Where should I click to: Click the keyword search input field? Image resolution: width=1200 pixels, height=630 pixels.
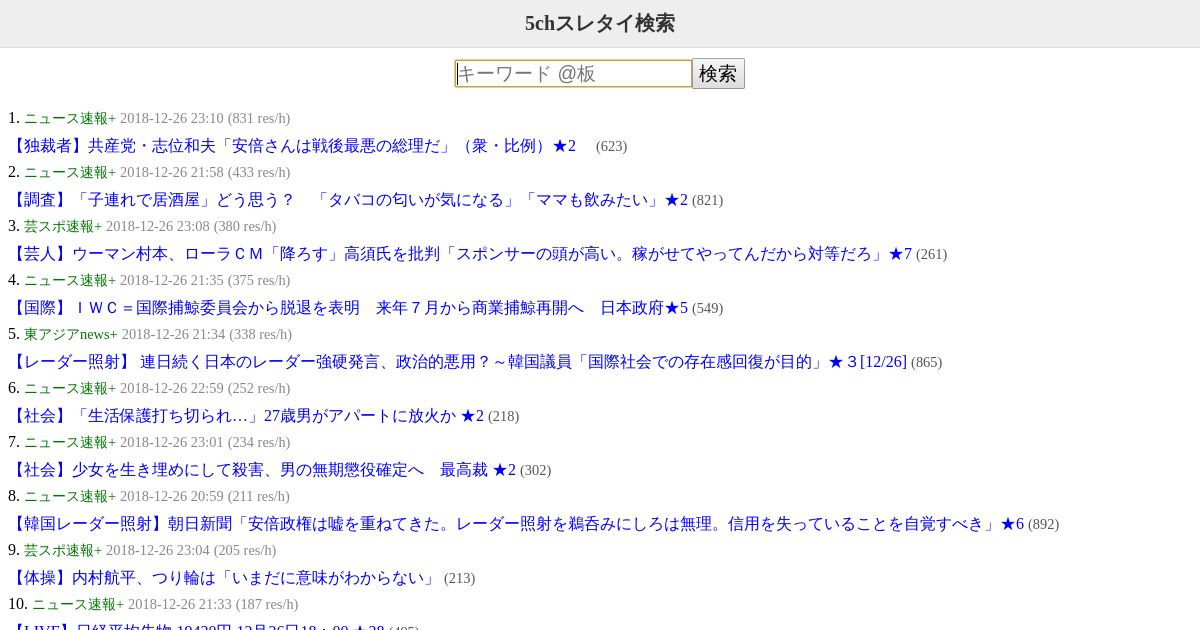pos(573,73)
